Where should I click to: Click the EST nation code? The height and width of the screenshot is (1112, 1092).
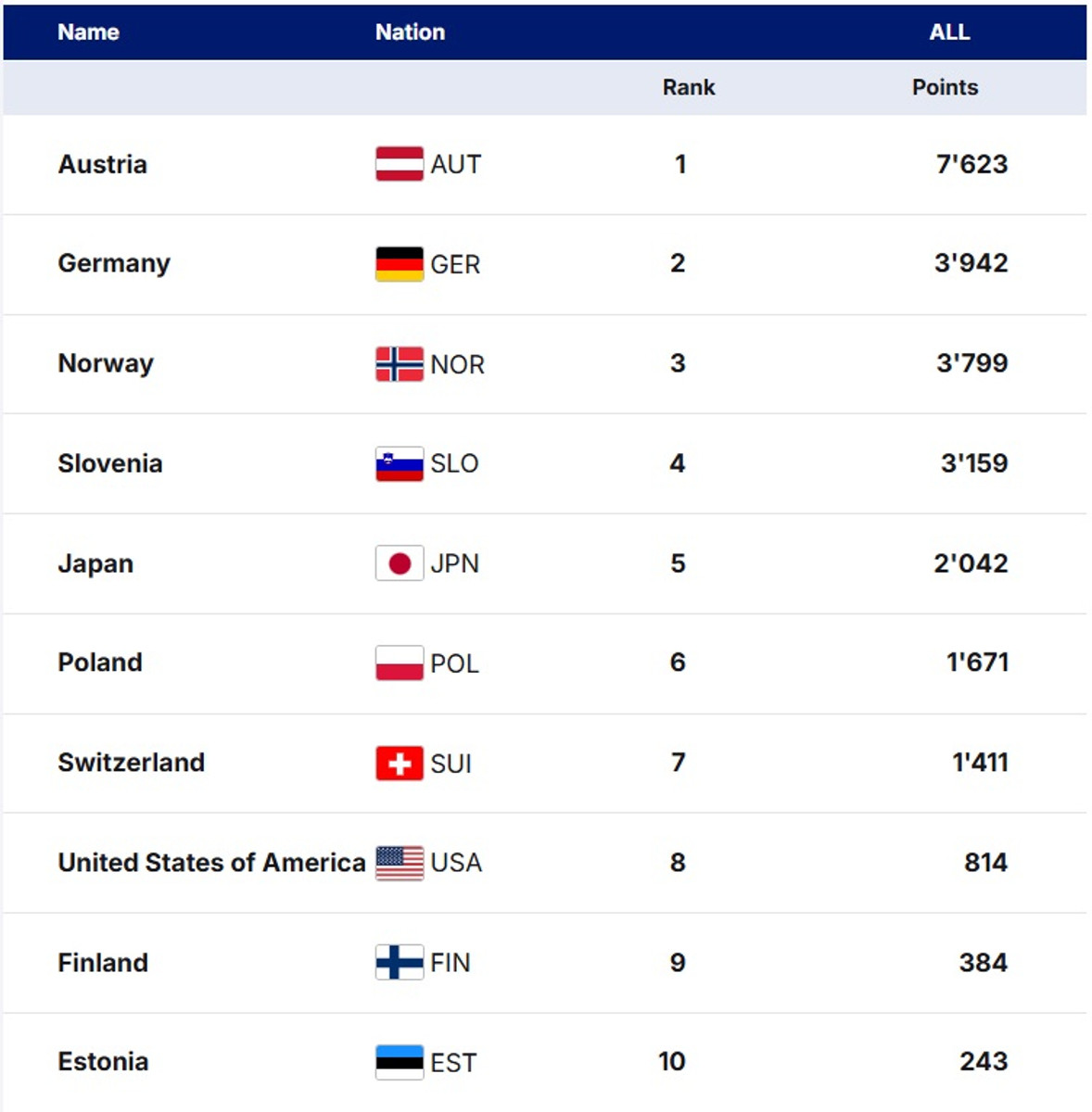point(453,1063)
